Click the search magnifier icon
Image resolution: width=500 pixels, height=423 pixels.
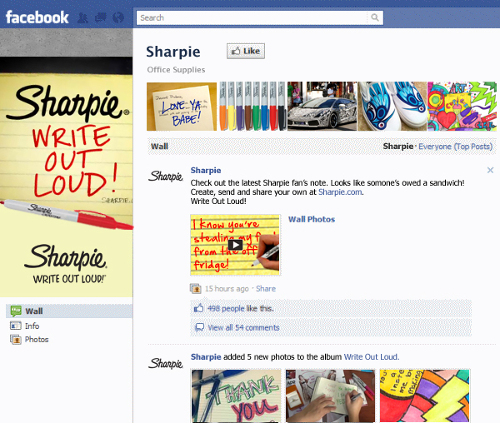pos(375,17)
